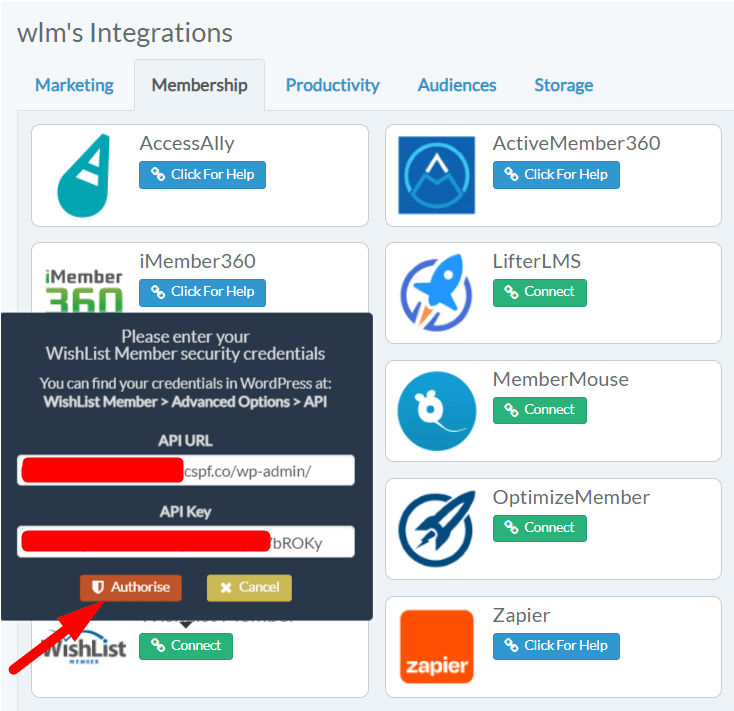This screenshot has height=711, width=734.
Task: Click link icon on MemberMouse Connect button
Action: tap(511, 410)
